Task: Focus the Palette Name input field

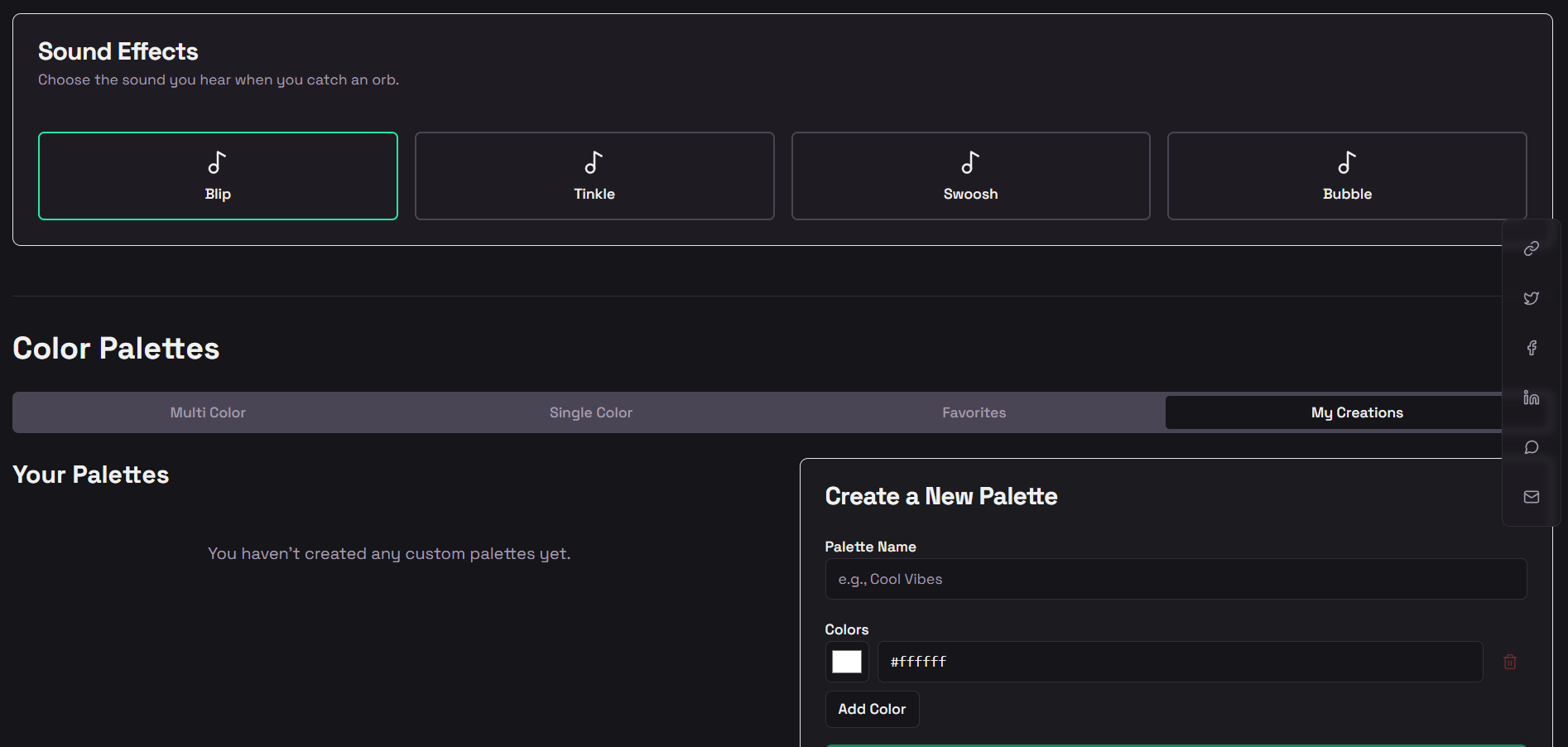Action: (1176, 579)
